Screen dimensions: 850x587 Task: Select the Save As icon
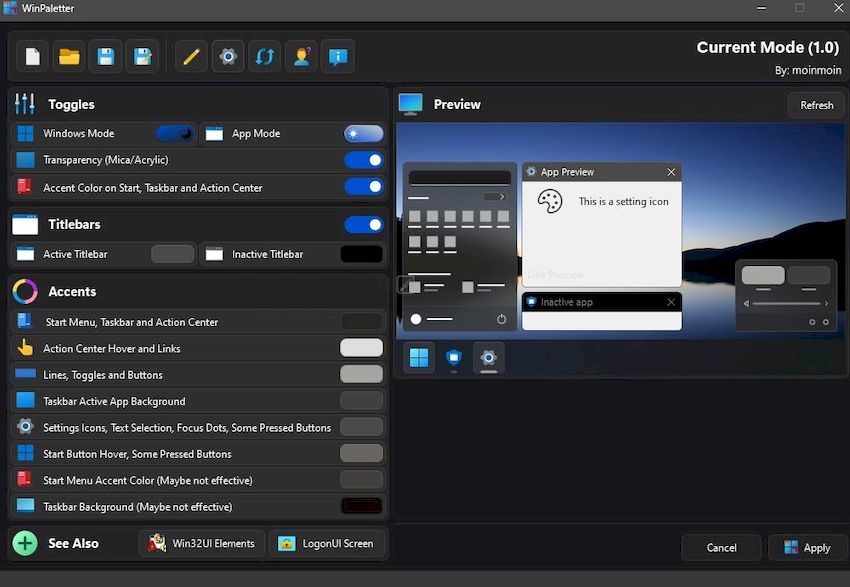pyautogui.click(x=142, y=56)
